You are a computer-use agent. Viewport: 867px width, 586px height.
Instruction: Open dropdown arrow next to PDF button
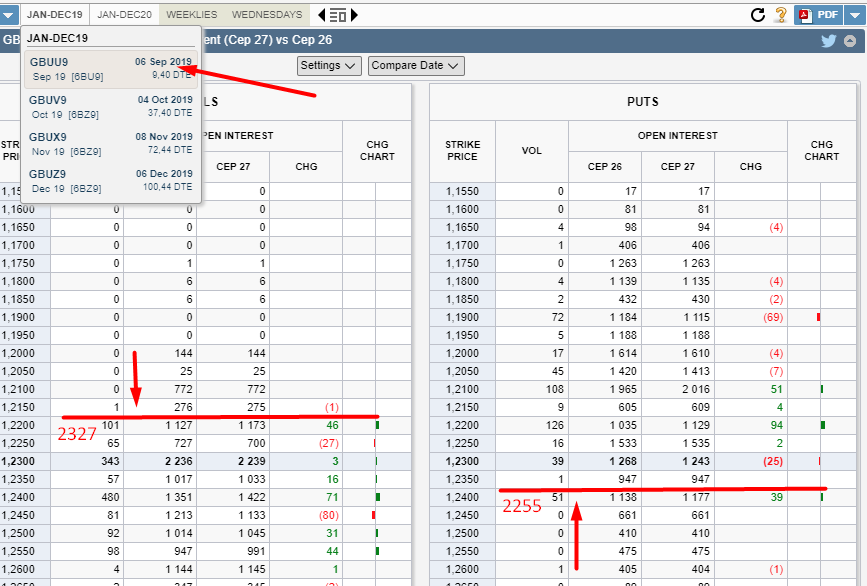point(855,15)
